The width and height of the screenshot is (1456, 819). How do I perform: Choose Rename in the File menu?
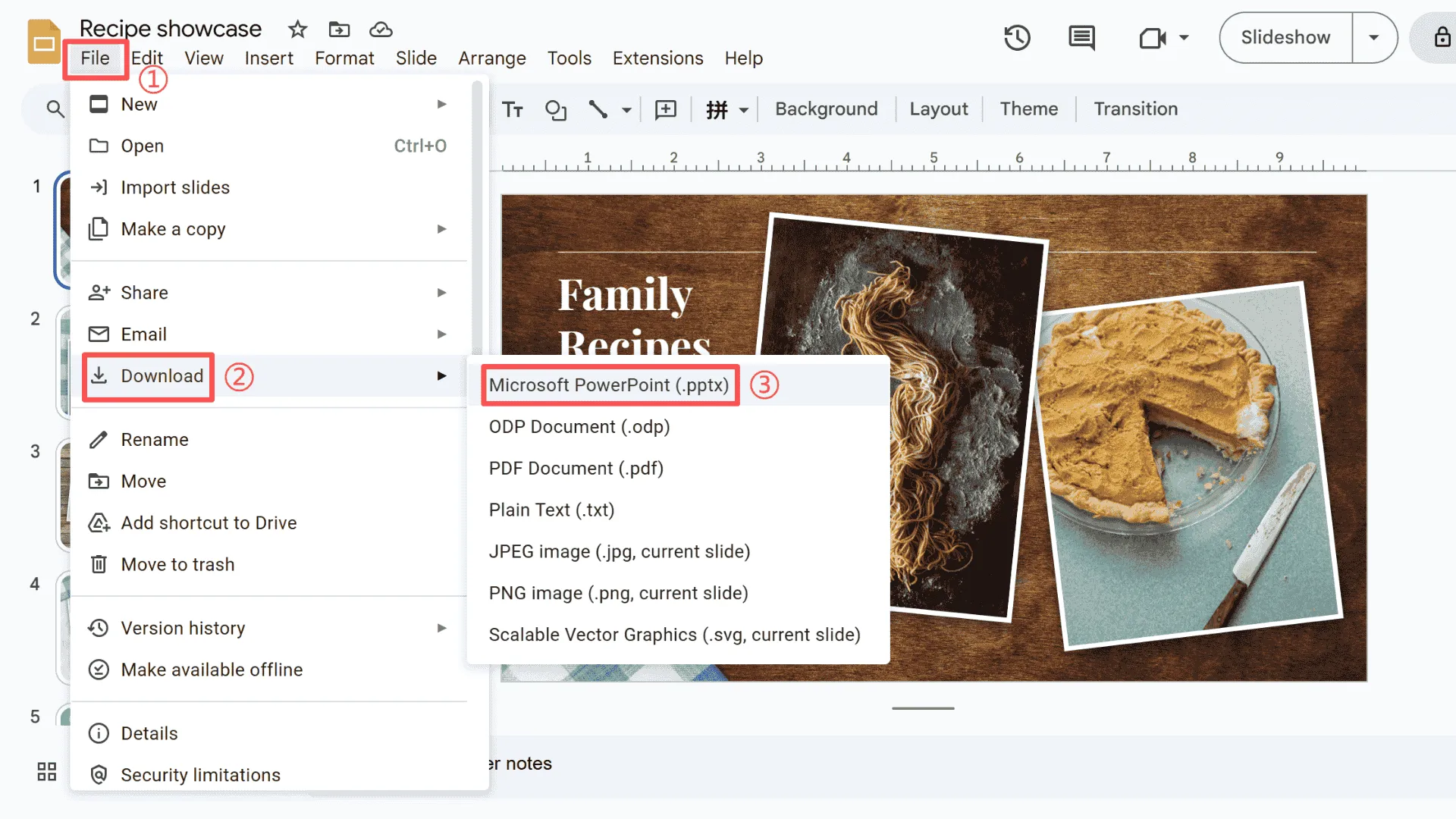[269, 440]
